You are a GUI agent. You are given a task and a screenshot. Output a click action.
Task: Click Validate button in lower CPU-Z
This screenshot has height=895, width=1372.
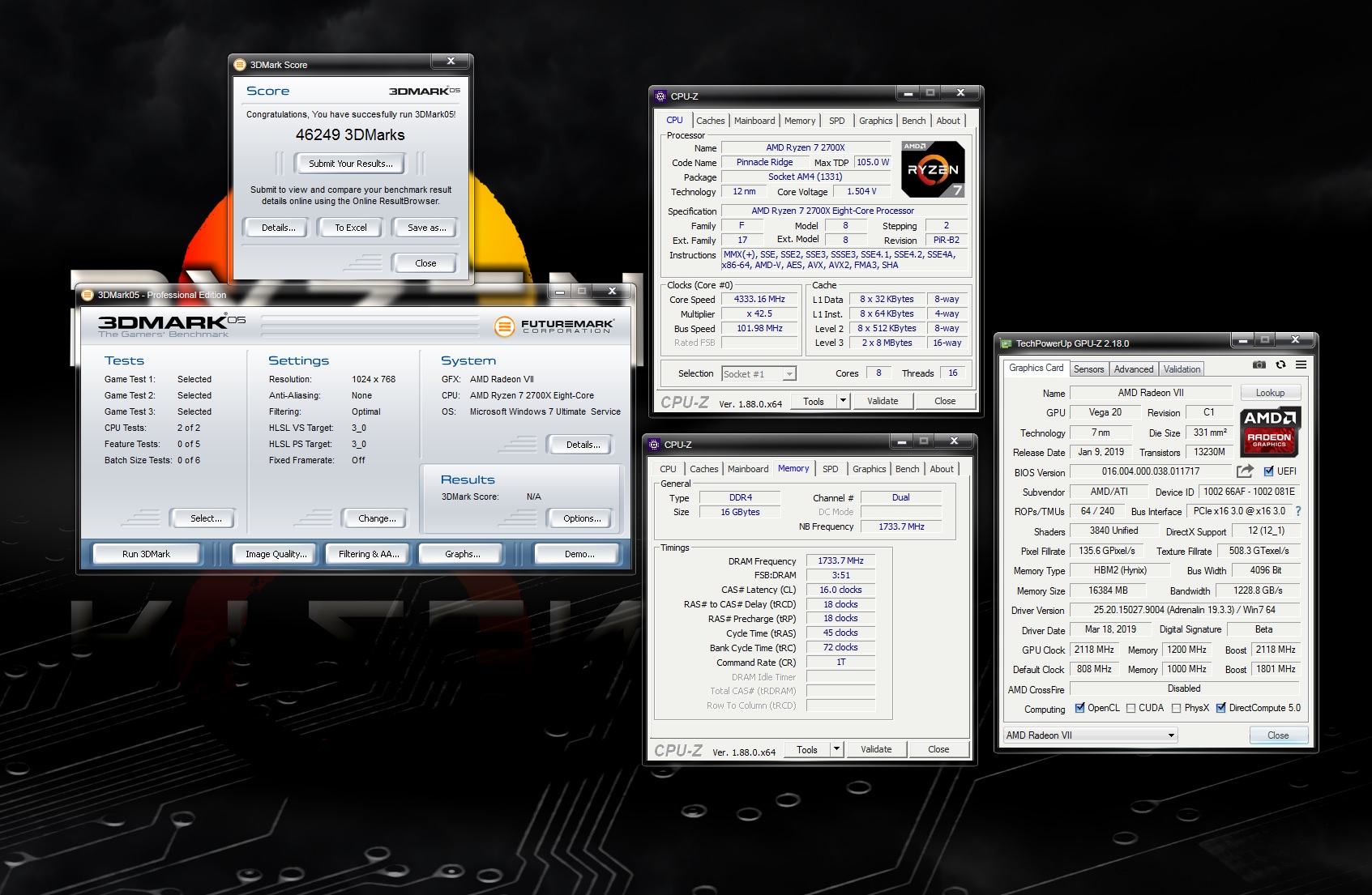click(876, 749)
